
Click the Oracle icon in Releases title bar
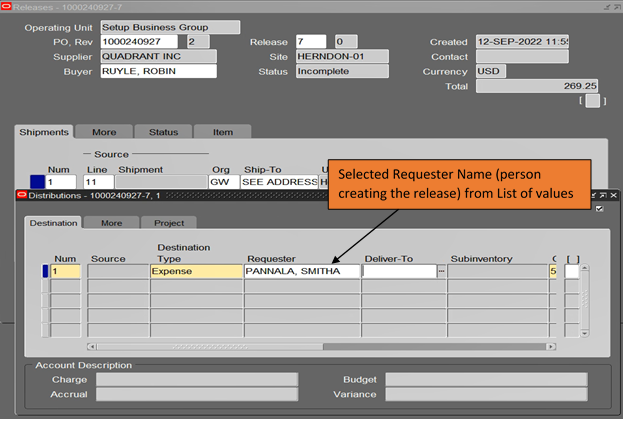tap(6, 6)
